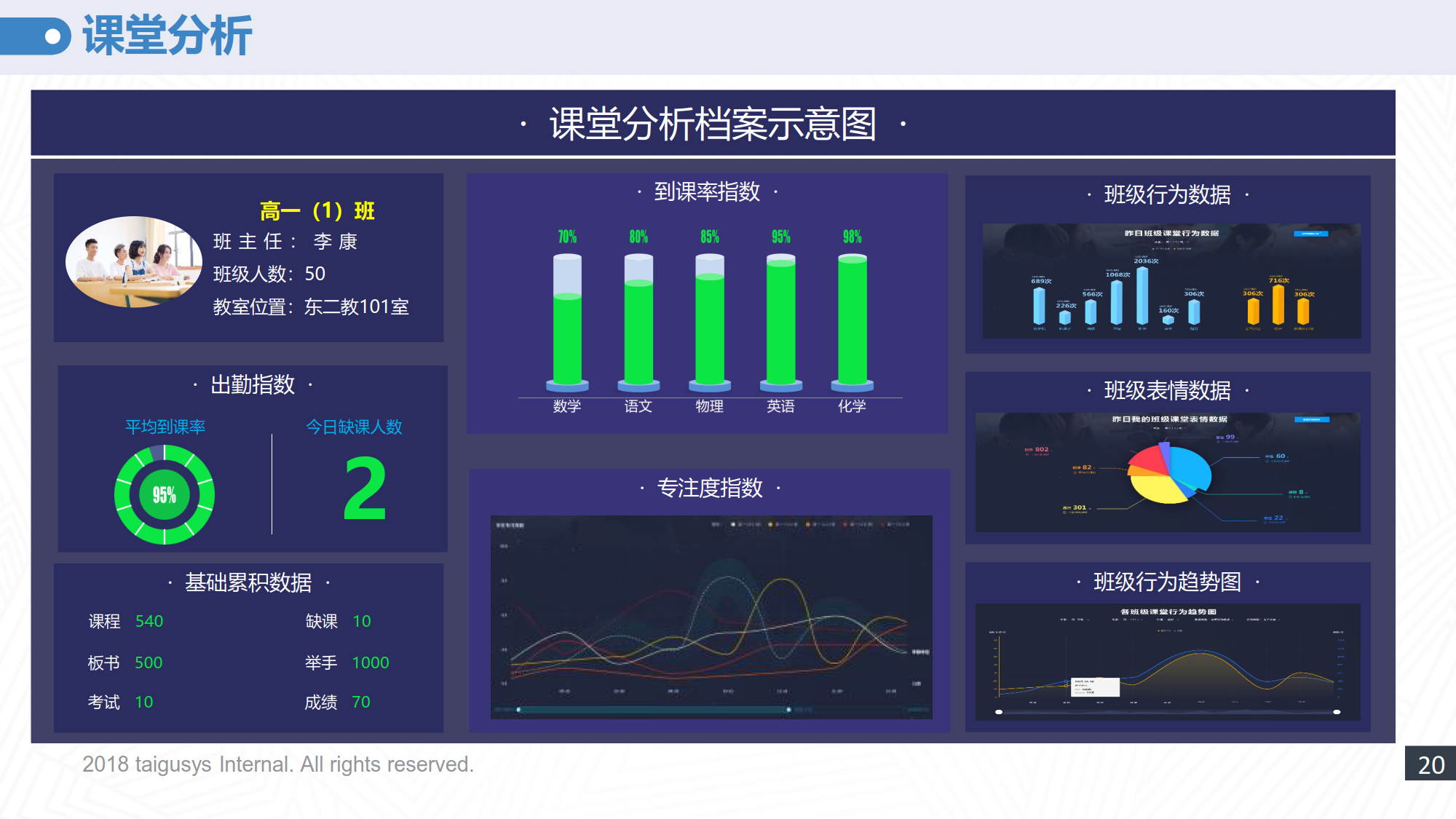Click the tallest orange 716次 behavior bar
This screenshot has height=819, width=1456.
click(x=1278, y=304)
